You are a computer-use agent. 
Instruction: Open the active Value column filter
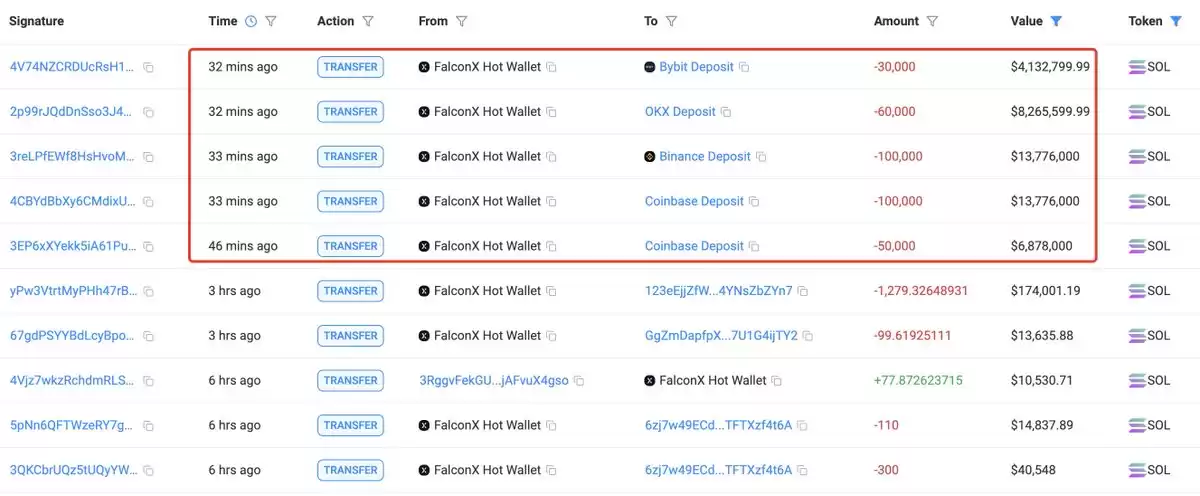pos(1056,21)
